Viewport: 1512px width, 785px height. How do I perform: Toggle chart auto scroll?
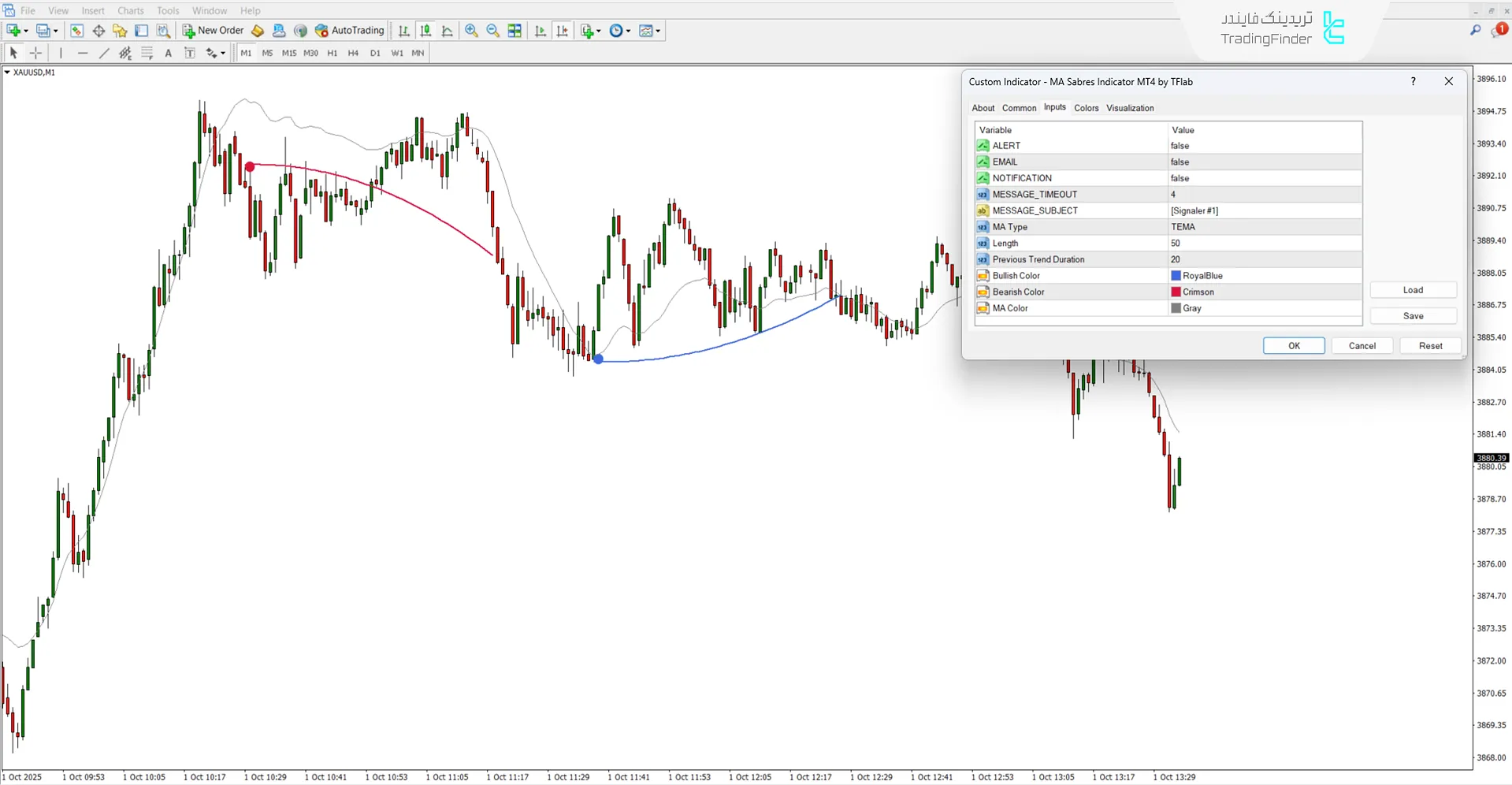(x=541, y=31)
